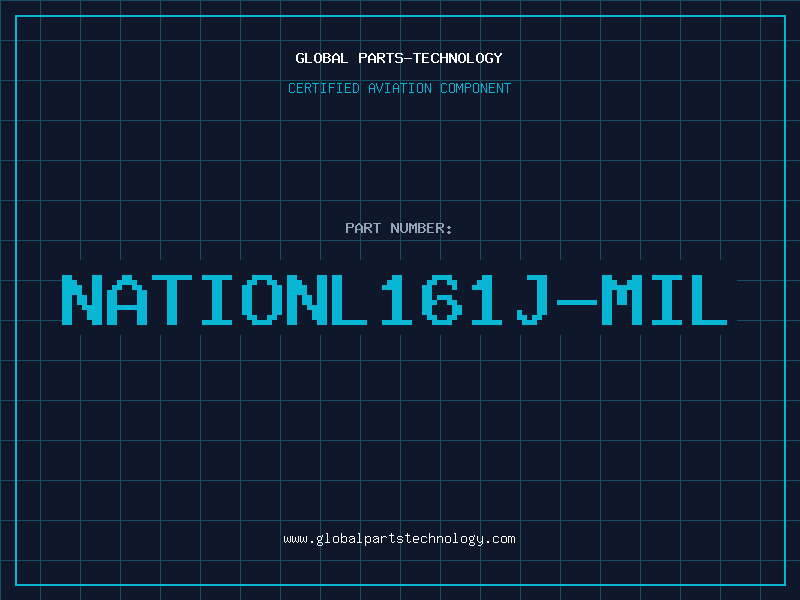Viewport: 800px width, 600px height.
Task: Open the www.globalpartstechnology.com link
Action: pos(399,539)
